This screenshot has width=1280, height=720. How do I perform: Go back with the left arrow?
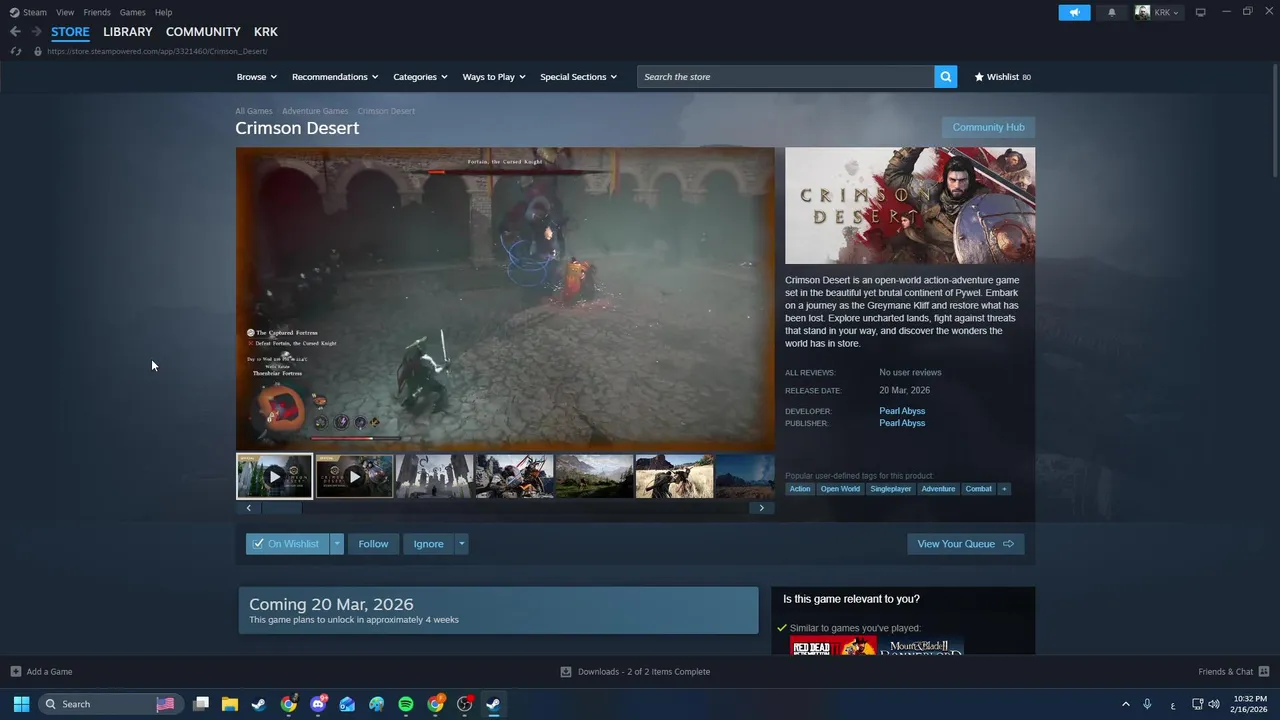(15, 32)
